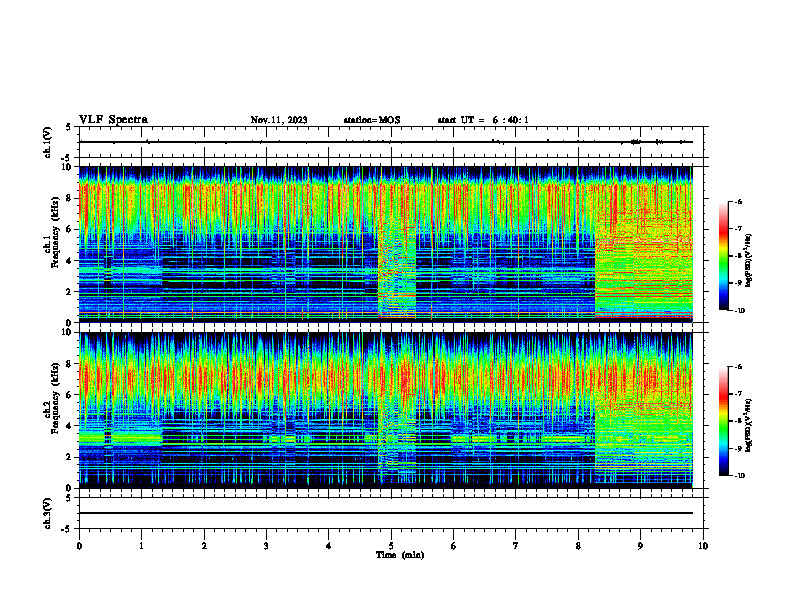This screenshot has width=792, height=612.
Task: Click the "4" kHz tick on ch.2 axis
Action: click(x=68, y=426)
